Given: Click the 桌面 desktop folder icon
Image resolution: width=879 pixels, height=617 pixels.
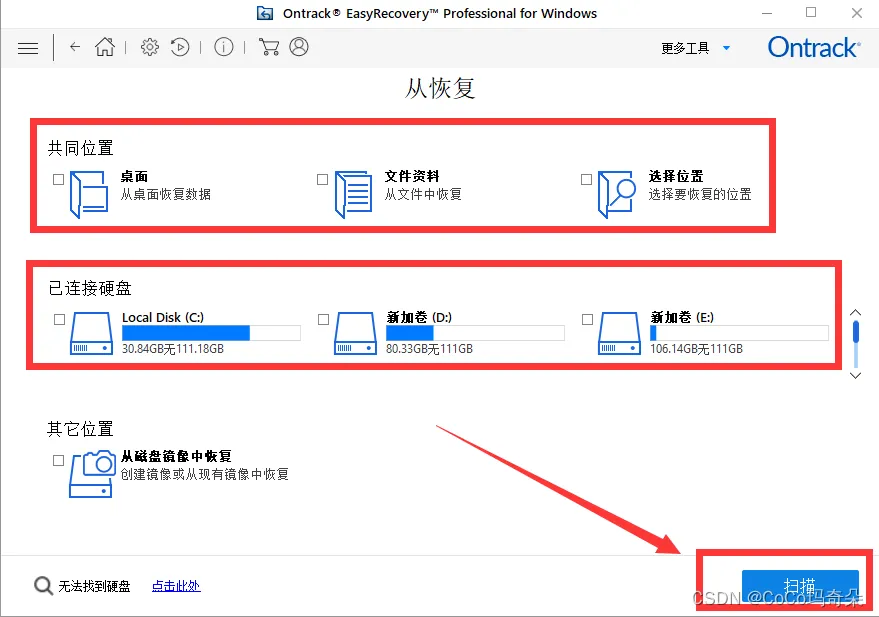Looking at the screenshot, I should click(x=89, y=194).
